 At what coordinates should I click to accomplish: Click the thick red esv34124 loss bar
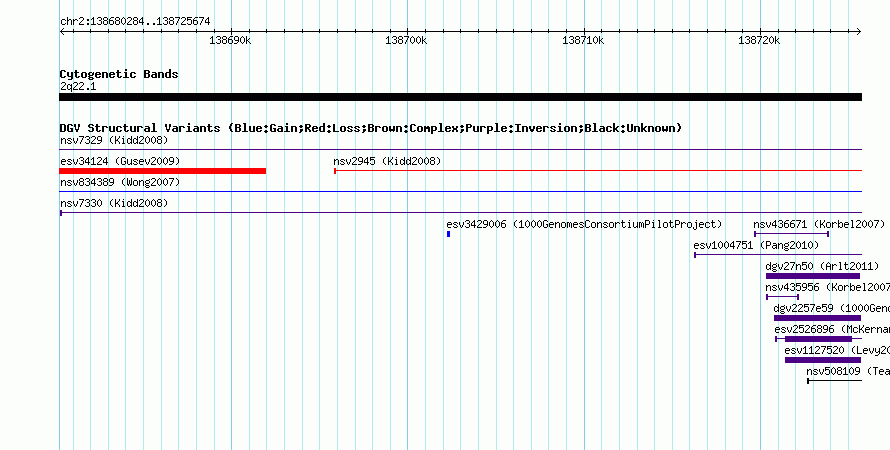point(162,171)
